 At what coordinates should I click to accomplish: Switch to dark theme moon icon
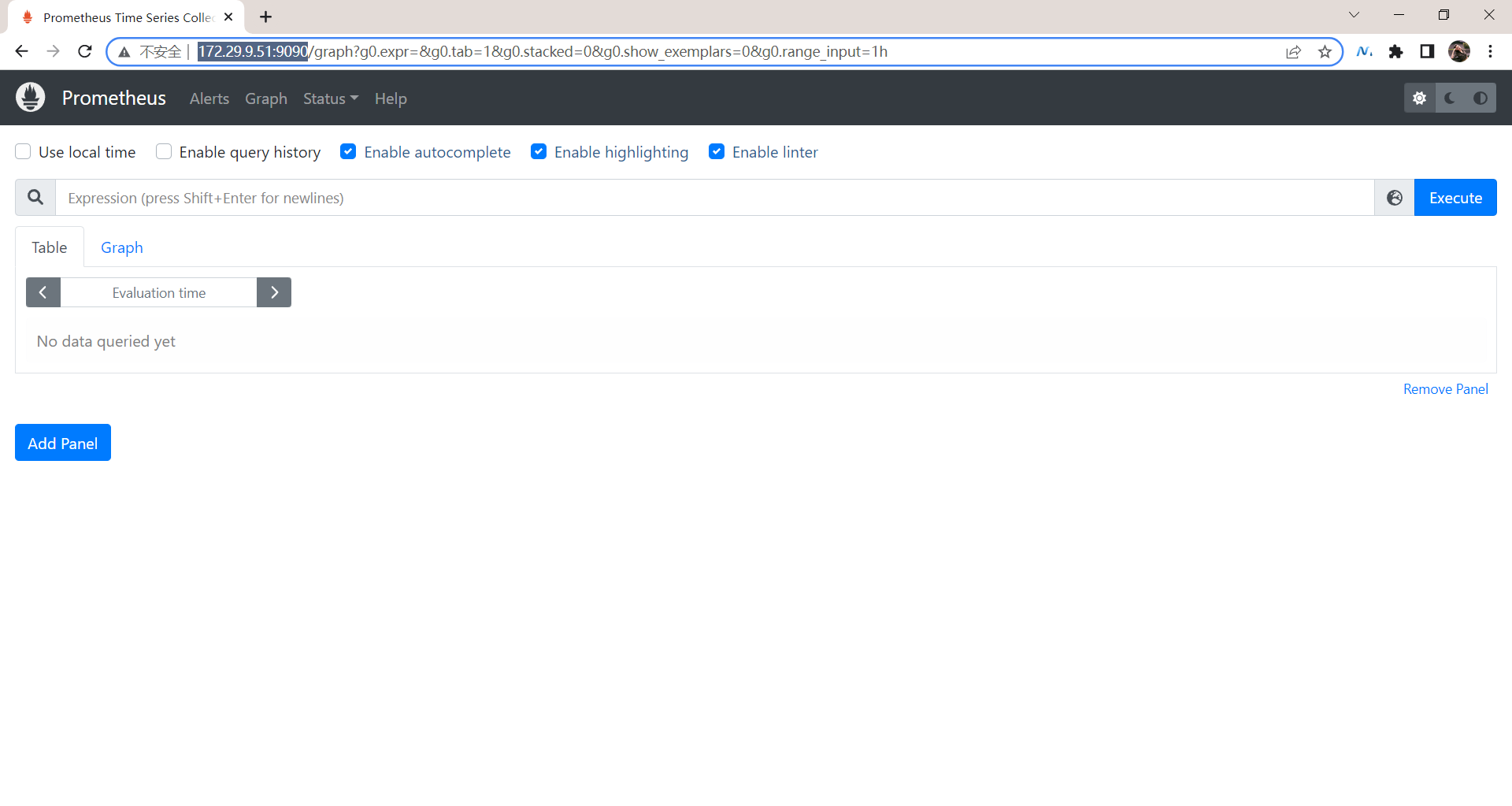[x=1450, y=98]
